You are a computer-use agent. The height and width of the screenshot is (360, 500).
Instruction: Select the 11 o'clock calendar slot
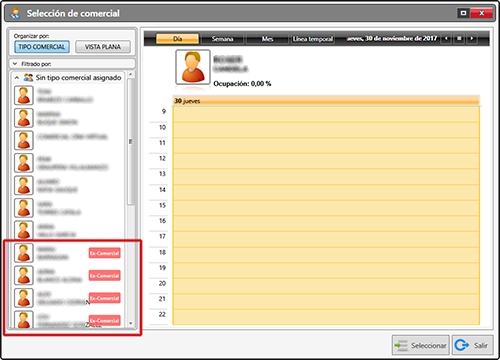(x=326, y=146)
